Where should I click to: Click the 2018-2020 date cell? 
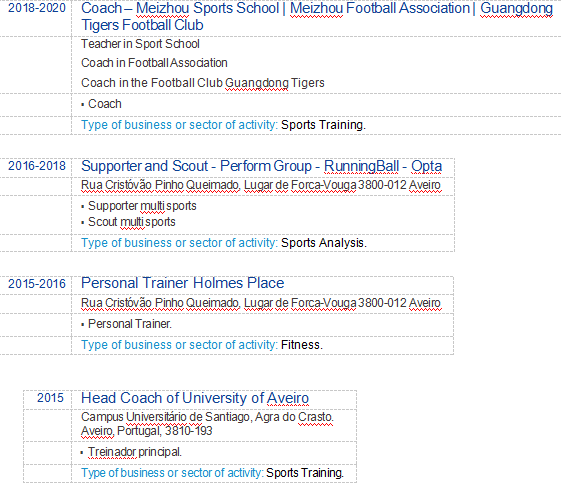pos(37,8)
